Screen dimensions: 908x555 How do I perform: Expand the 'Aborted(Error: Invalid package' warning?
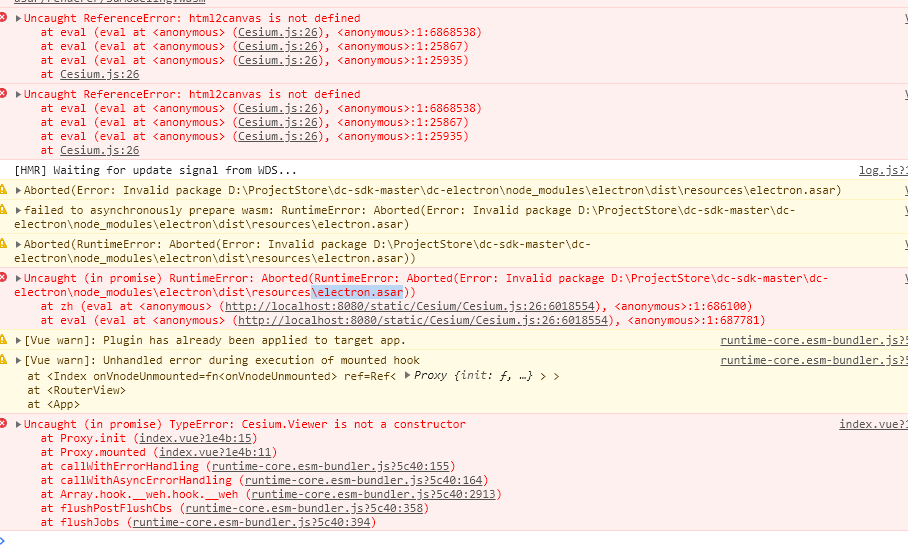point(18,191)
